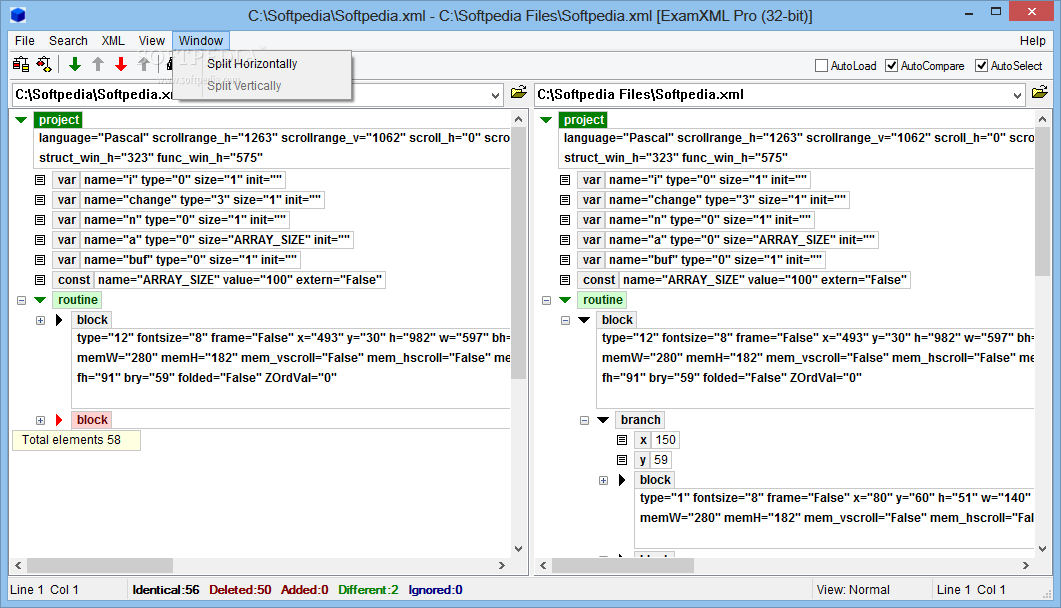Open folder icon for left file path
Screen dimensions: 1061x608
(519, 93)
